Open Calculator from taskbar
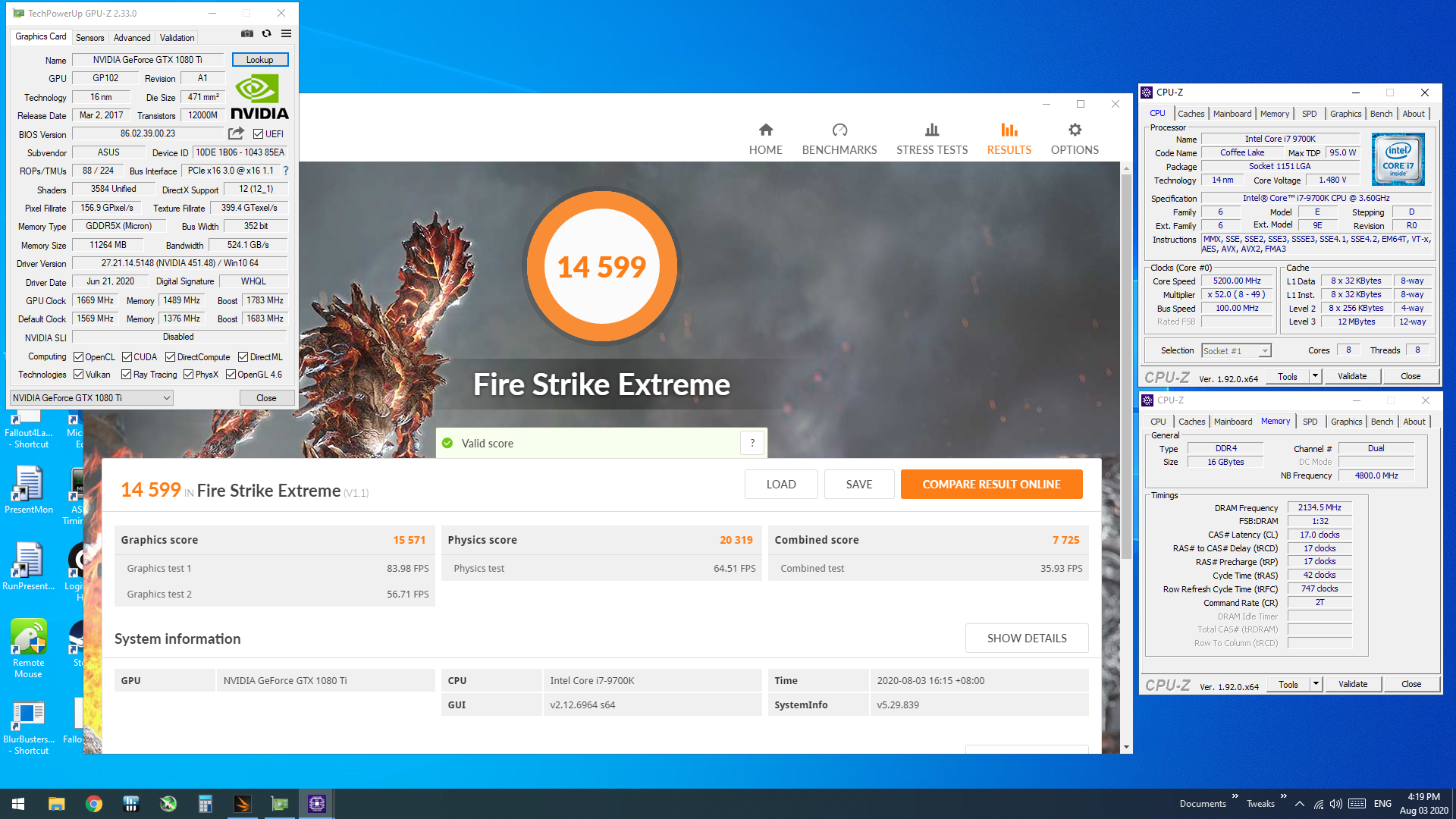The height and width of the screenshot is (819, 1456). tap(205, 804)
